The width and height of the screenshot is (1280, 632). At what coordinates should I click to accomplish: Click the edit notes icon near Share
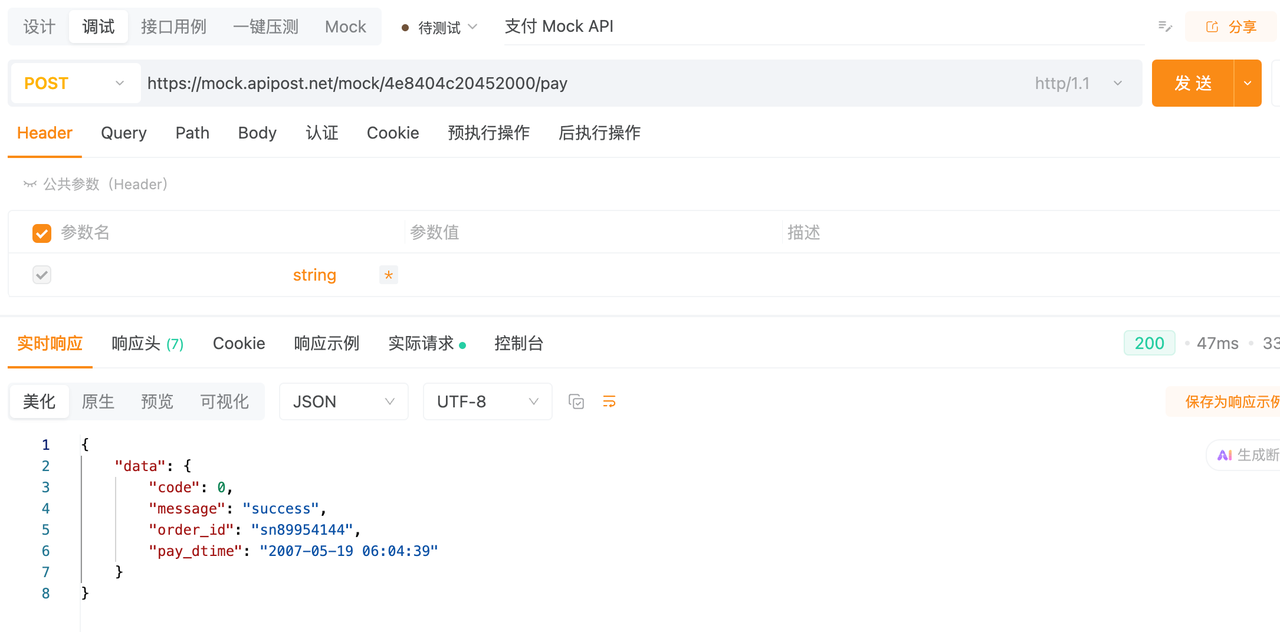tap(1165, 26)
